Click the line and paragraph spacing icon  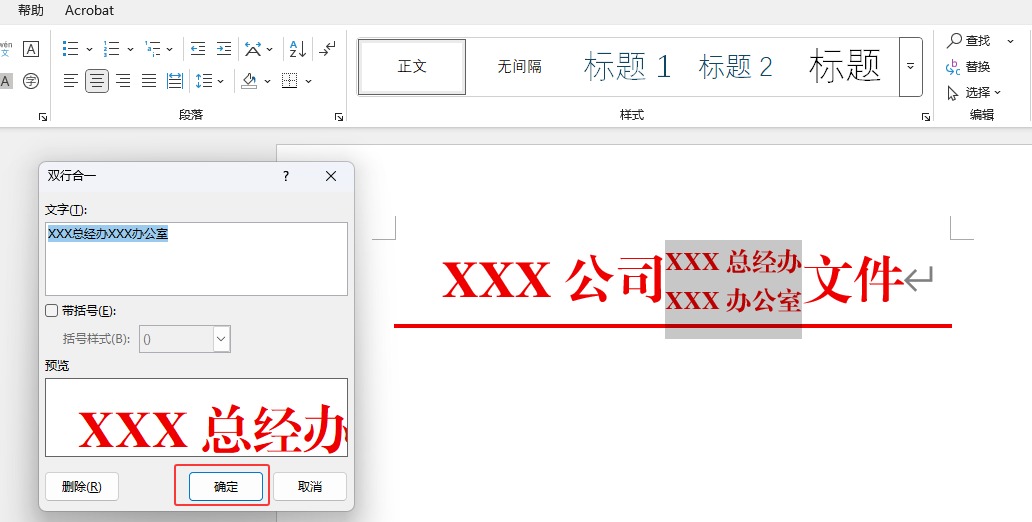(204, 81)
